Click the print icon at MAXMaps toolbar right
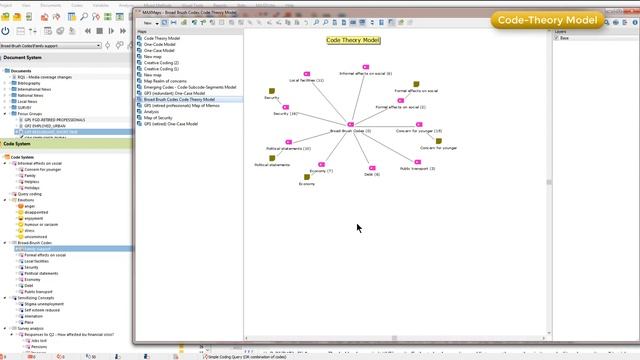 [x=616, y=22]
